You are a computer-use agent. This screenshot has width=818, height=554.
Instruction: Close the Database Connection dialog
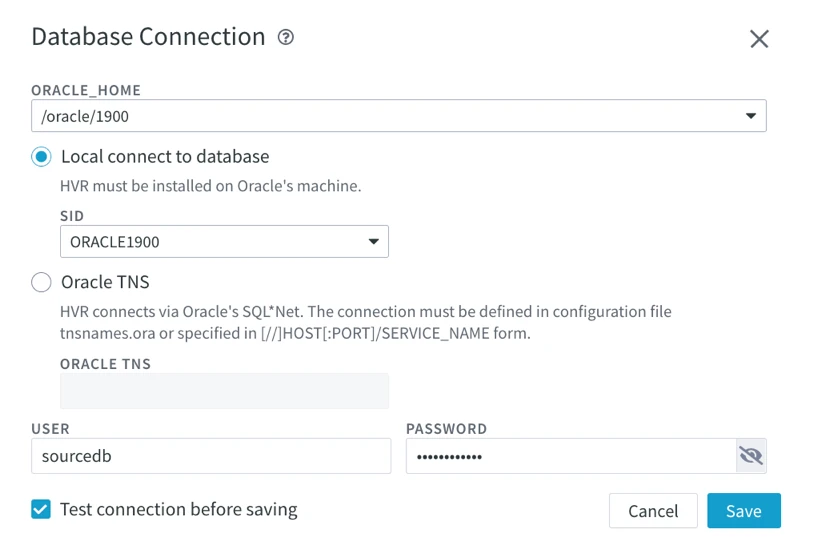point(759,39)
